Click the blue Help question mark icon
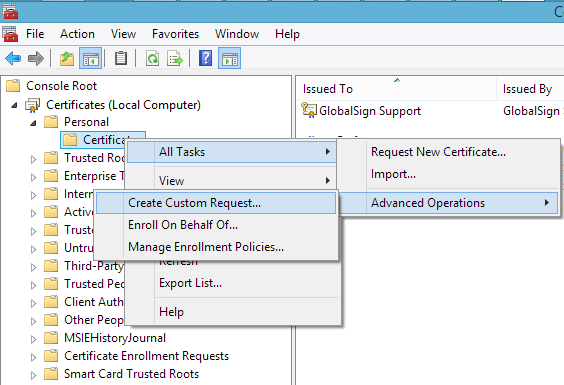Image resolution: width=564 pixels, height=385 pixels. tap(205, 58)
